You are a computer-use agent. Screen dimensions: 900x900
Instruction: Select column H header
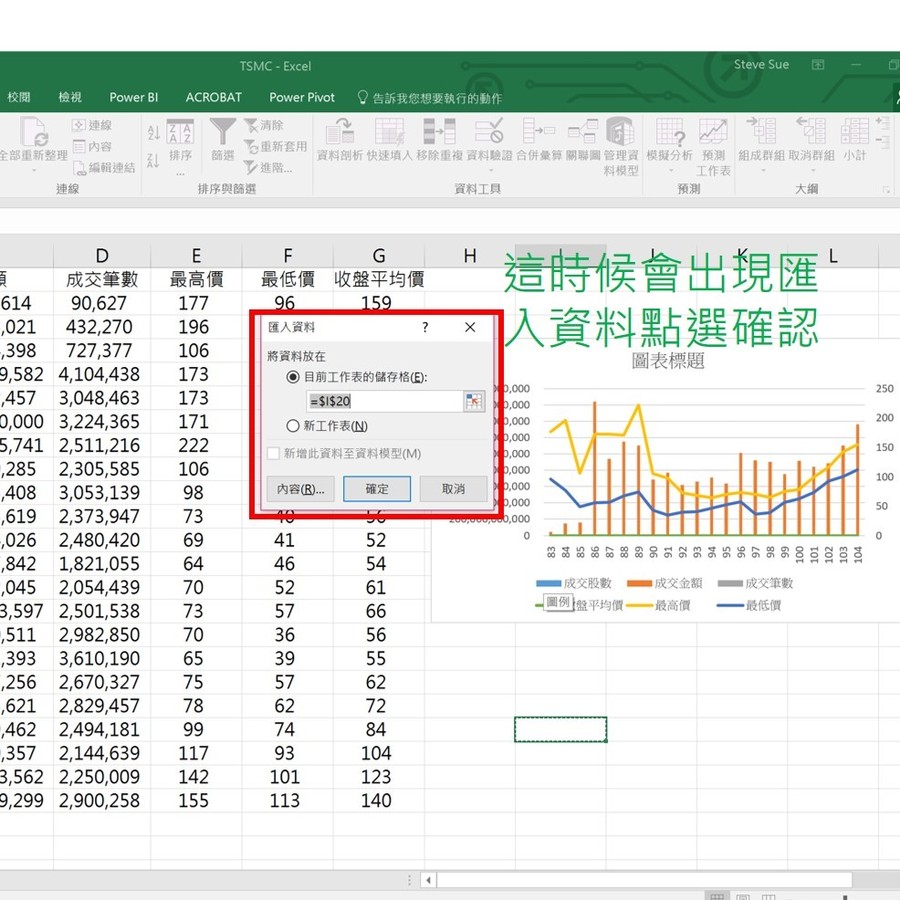[x=470, y=255]
